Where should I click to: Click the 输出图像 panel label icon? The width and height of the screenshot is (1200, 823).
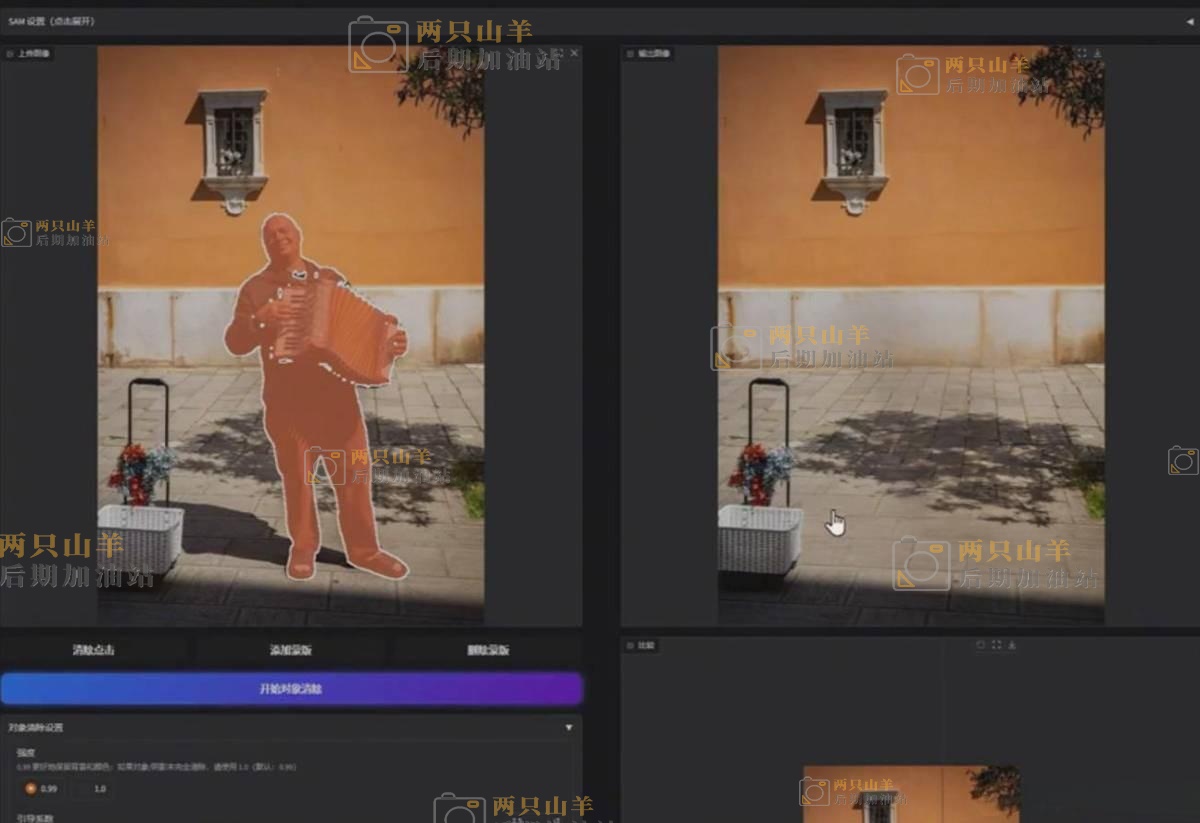(x=631, y=54)
